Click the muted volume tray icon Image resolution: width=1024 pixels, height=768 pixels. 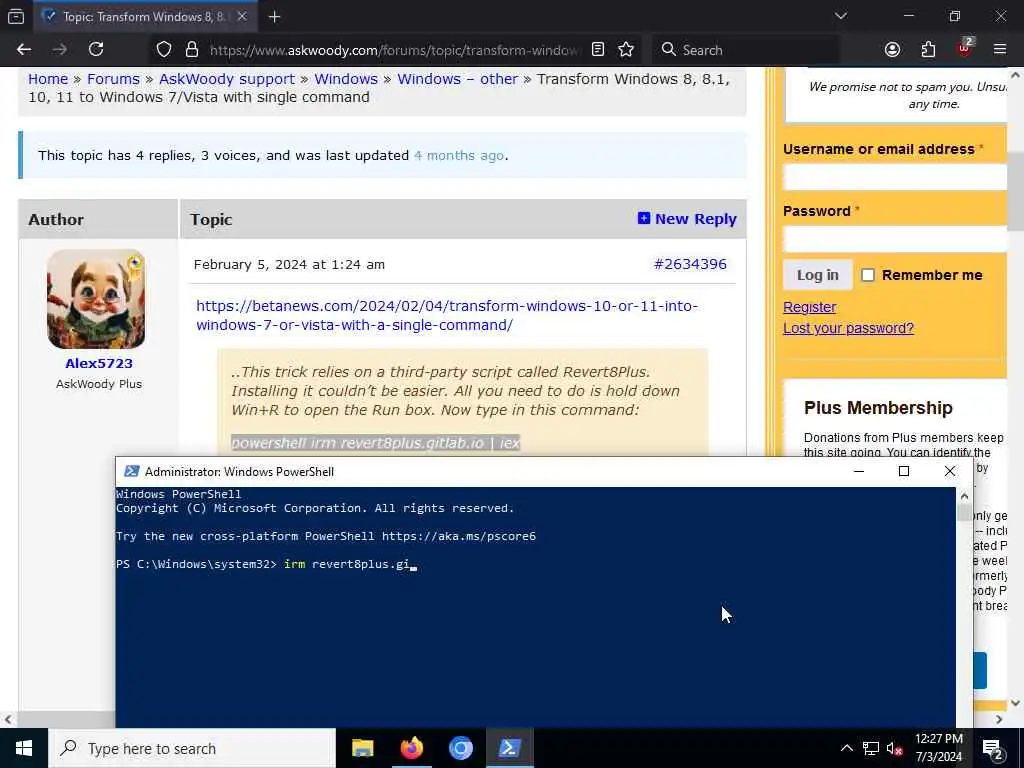point(894,749)
